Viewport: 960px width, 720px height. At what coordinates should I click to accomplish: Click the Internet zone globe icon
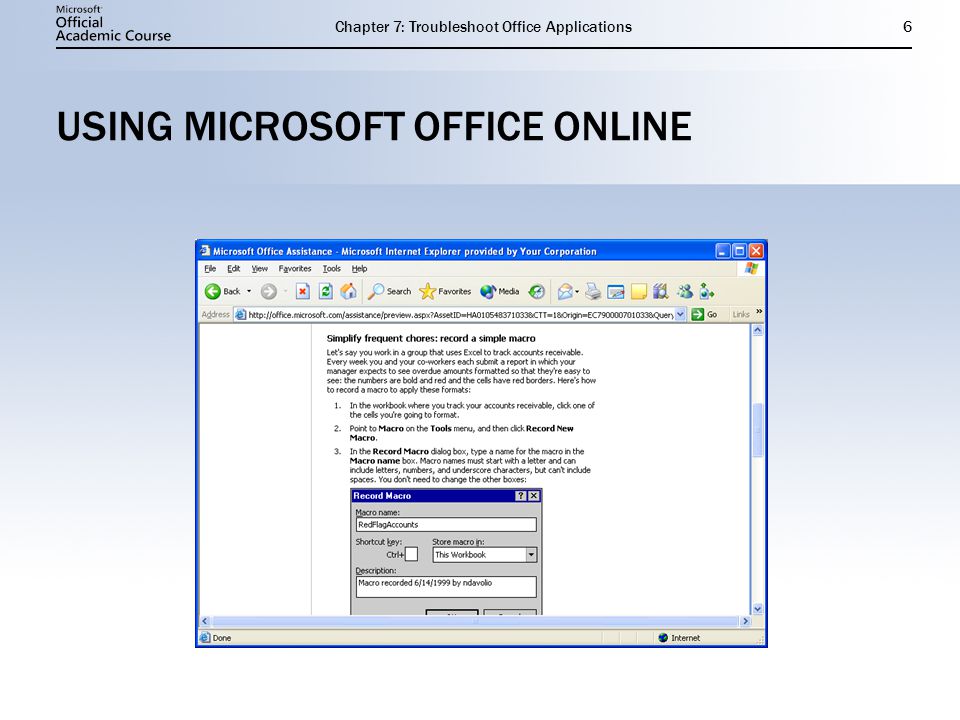click(x=662, y=638)
